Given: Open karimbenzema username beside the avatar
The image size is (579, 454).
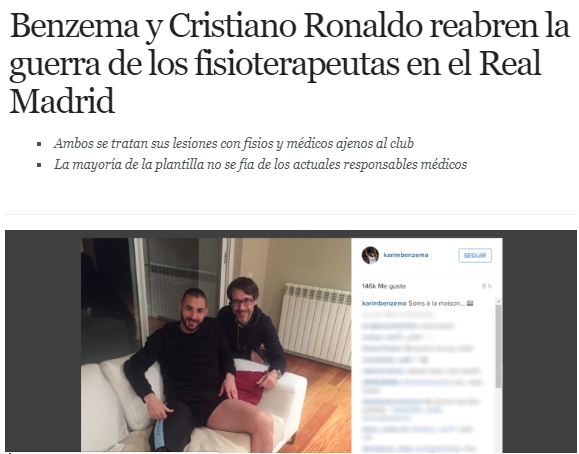Looking at the screenshot, I should pos(406,255).
